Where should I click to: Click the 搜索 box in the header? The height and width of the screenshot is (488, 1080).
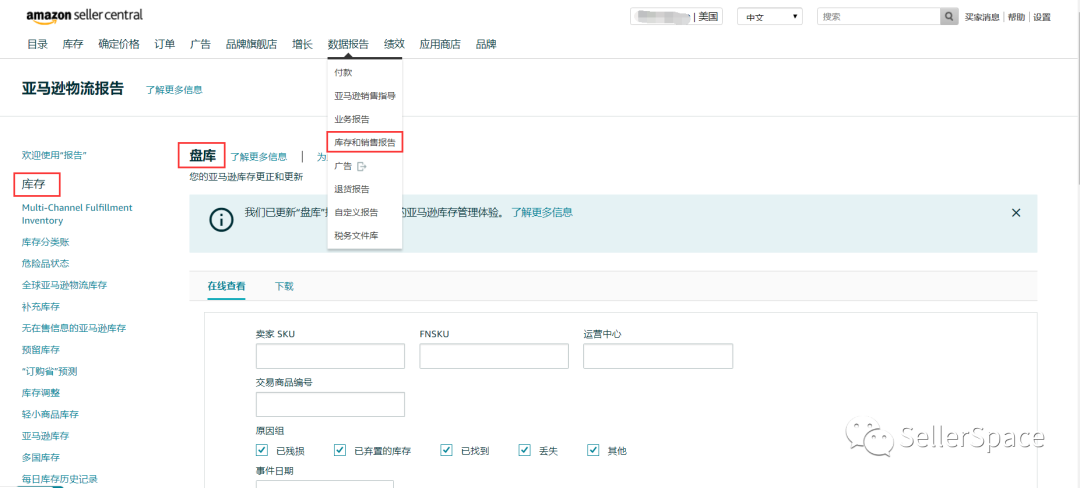click(x=879, y=17)
